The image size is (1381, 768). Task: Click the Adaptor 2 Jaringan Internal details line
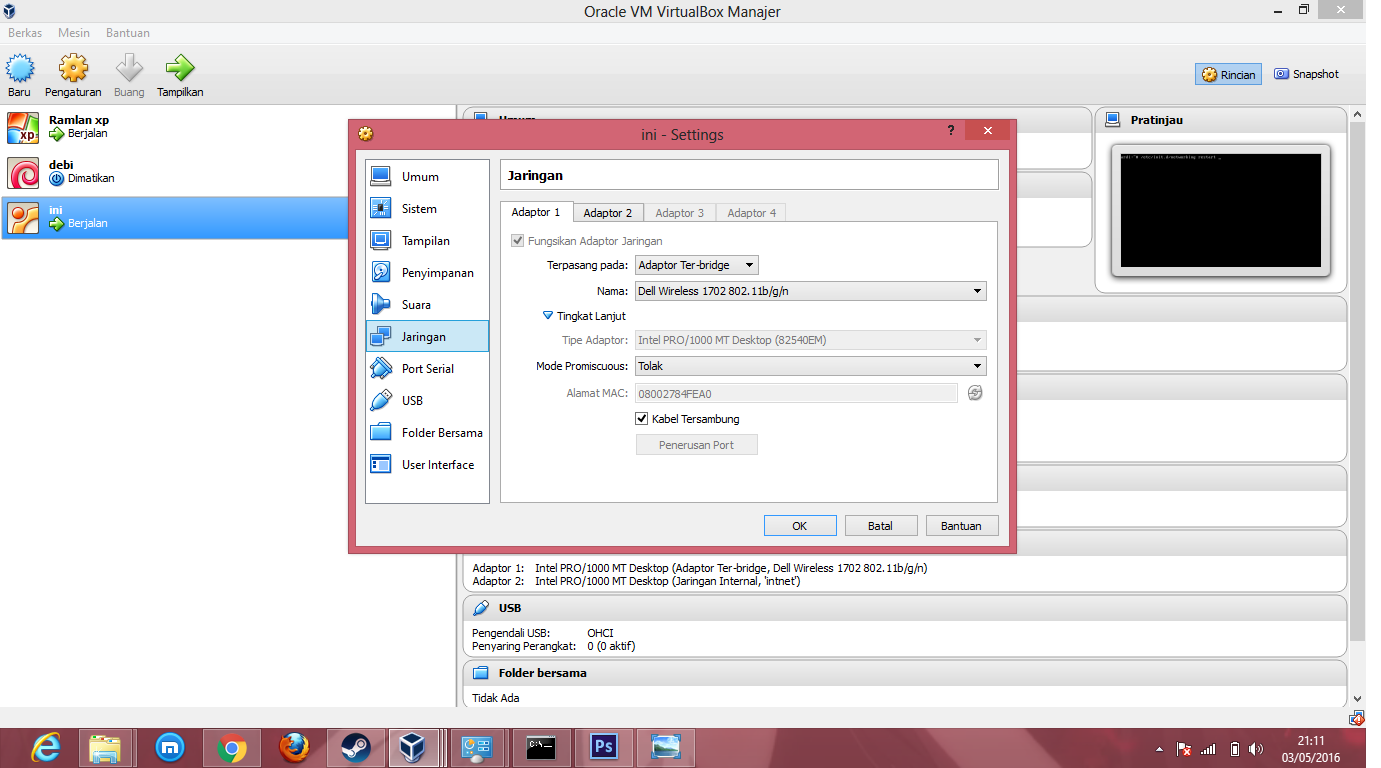click(636, 581)
